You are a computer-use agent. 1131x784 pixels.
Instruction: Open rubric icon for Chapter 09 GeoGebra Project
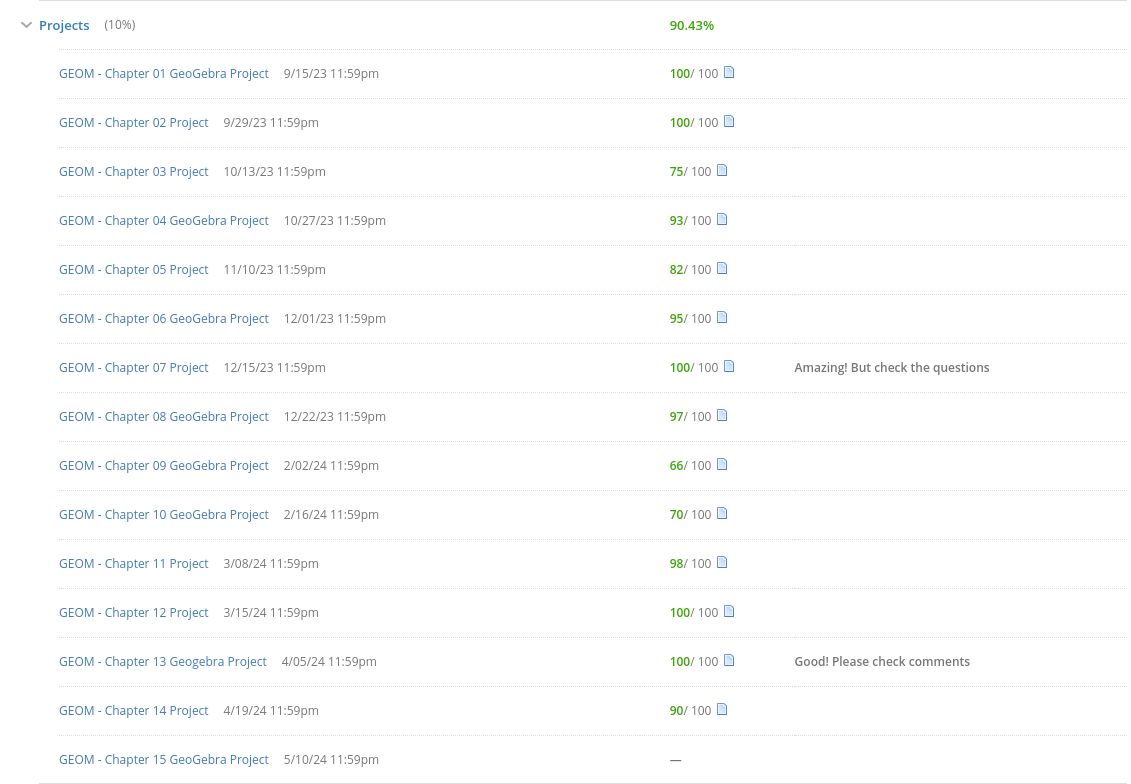click(722, 465)
